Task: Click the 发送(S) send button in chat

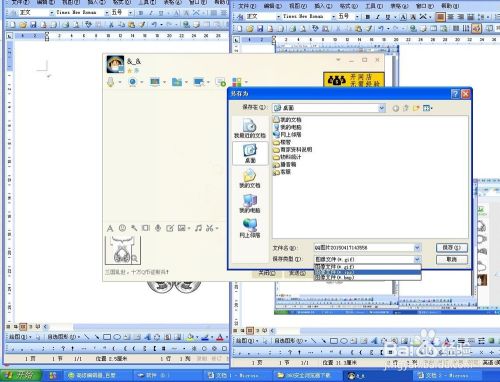Action: point(297,273)
